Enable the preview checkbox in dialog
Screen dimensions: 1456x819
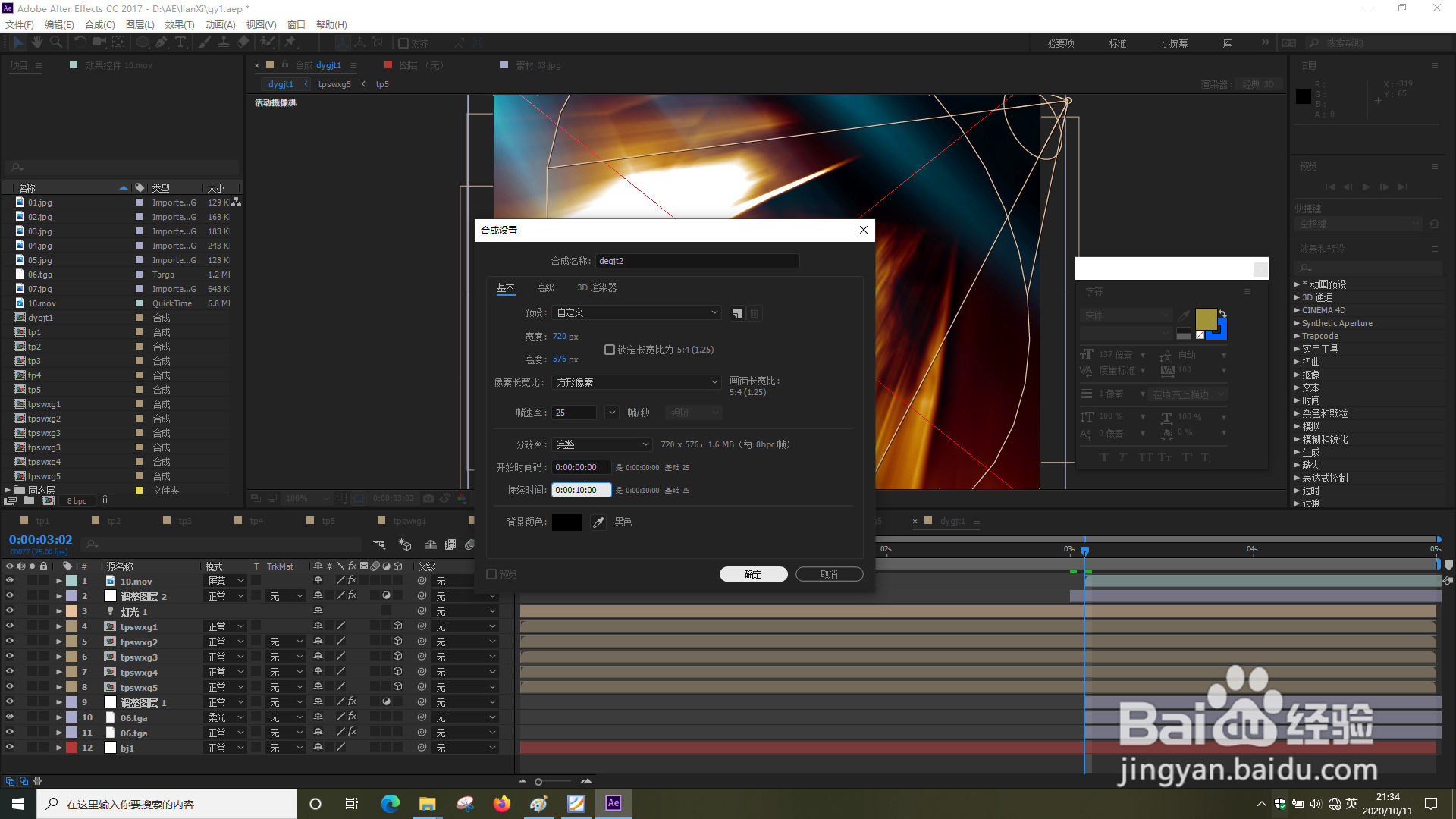click(x=491, y=574)
